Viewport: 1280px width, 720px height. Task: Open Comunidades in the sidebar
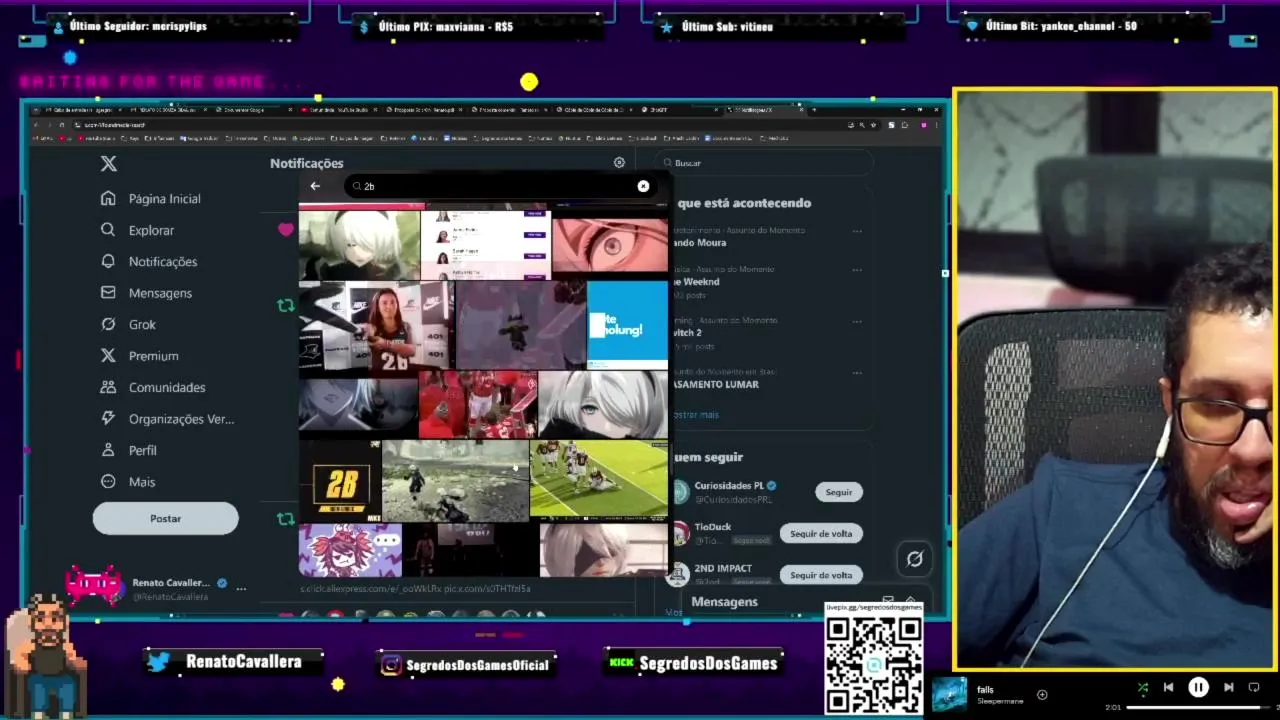tap(153, 387)
